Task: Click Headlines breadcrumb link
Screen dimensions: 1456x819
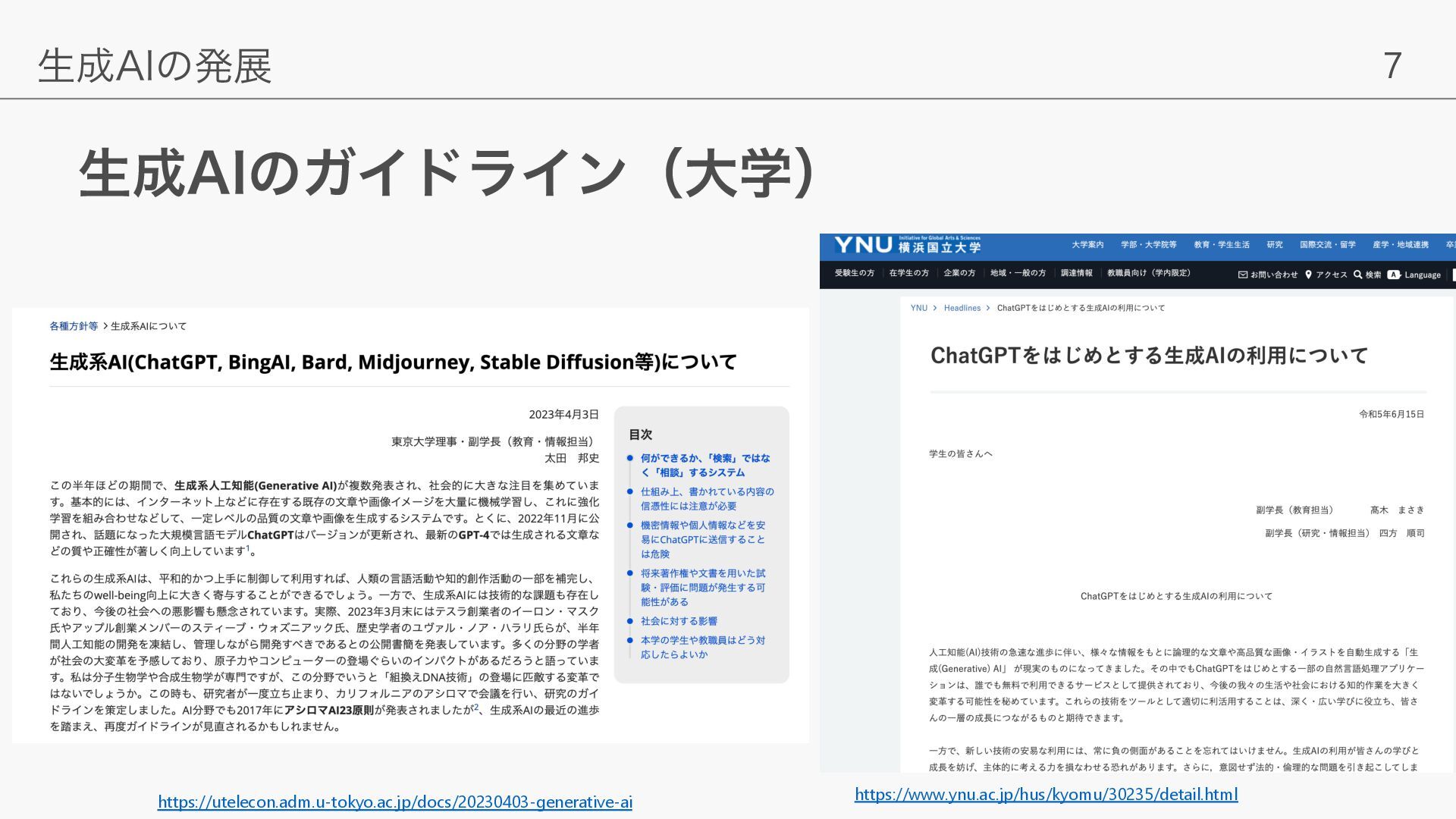Action: [962, 308]
